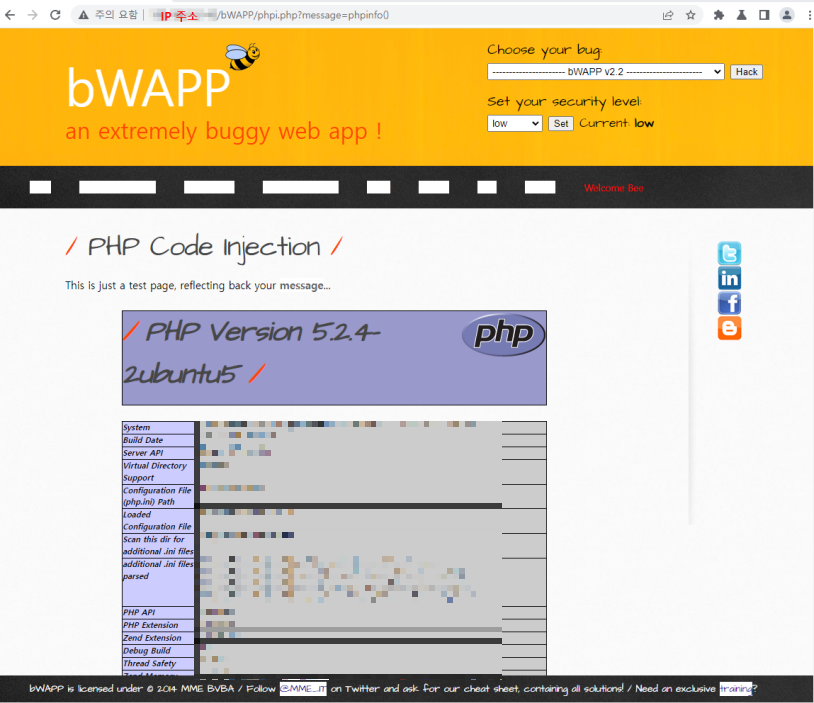
Task: Follow the @MME_IT Twitter link
Action: click(x=303, y=688)
